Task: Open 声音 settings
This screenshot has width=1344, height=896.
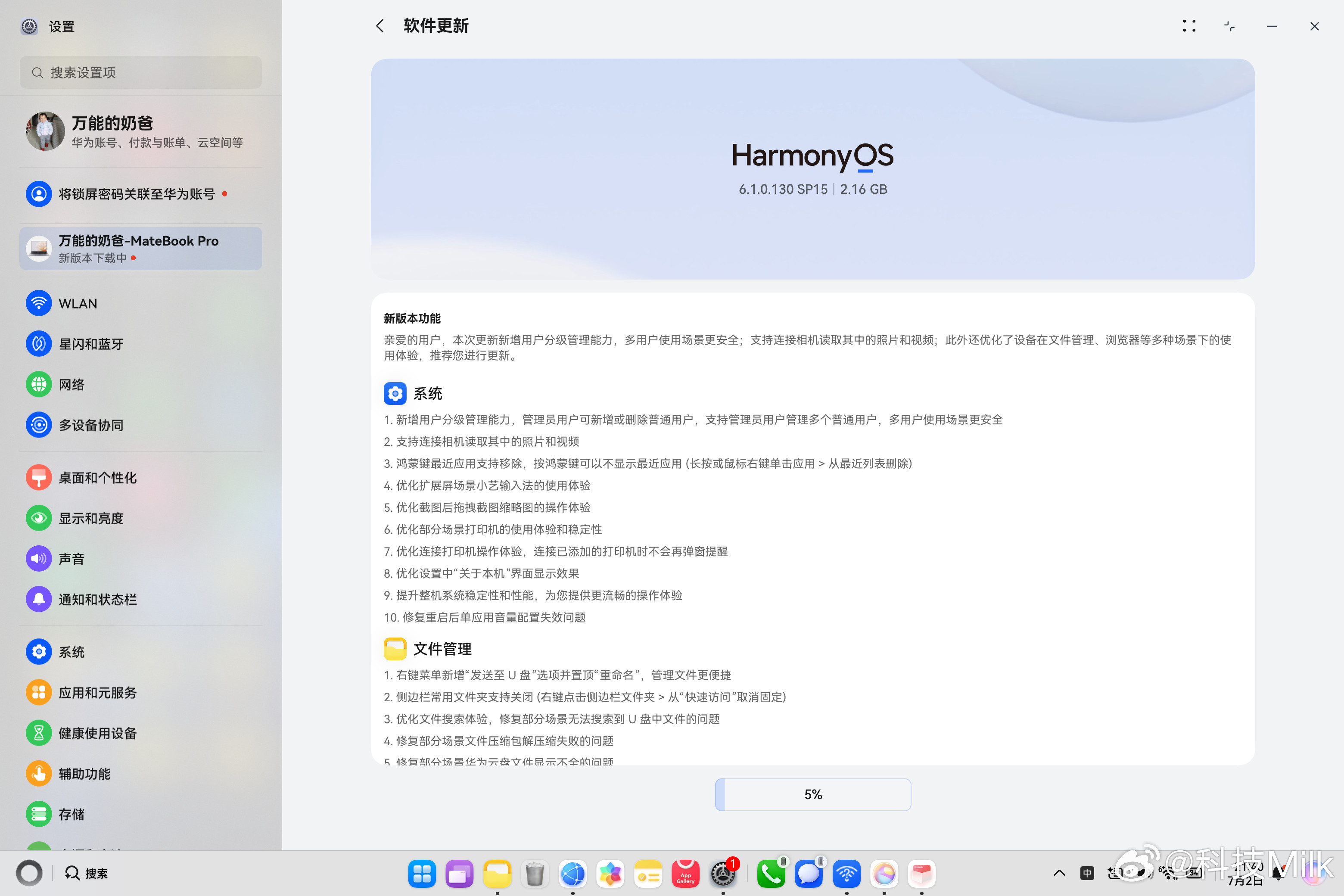Action: pos(141,559)
